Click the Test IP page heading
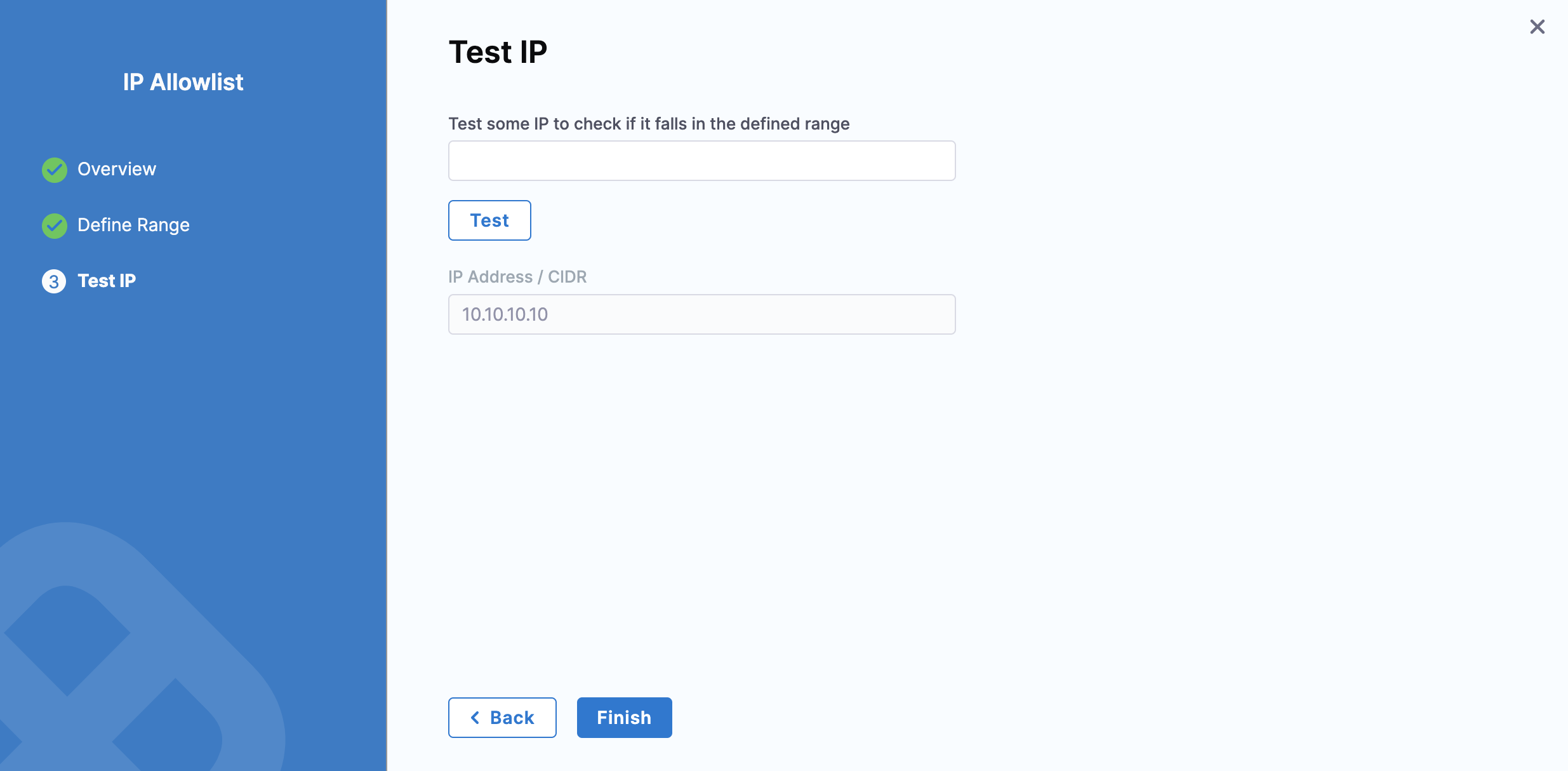This screenshot has height=771, width=1568. (498, 52)
